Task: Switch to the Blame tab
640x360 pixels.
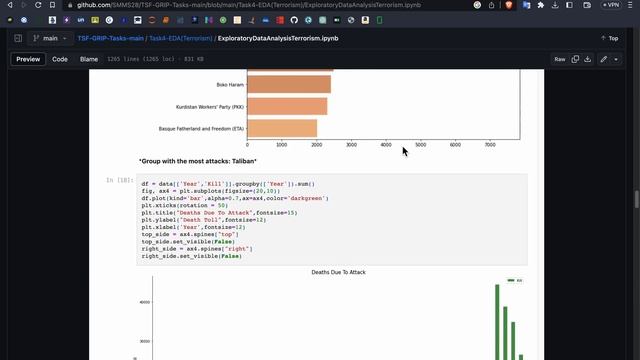Action: [x=89, y=59]
